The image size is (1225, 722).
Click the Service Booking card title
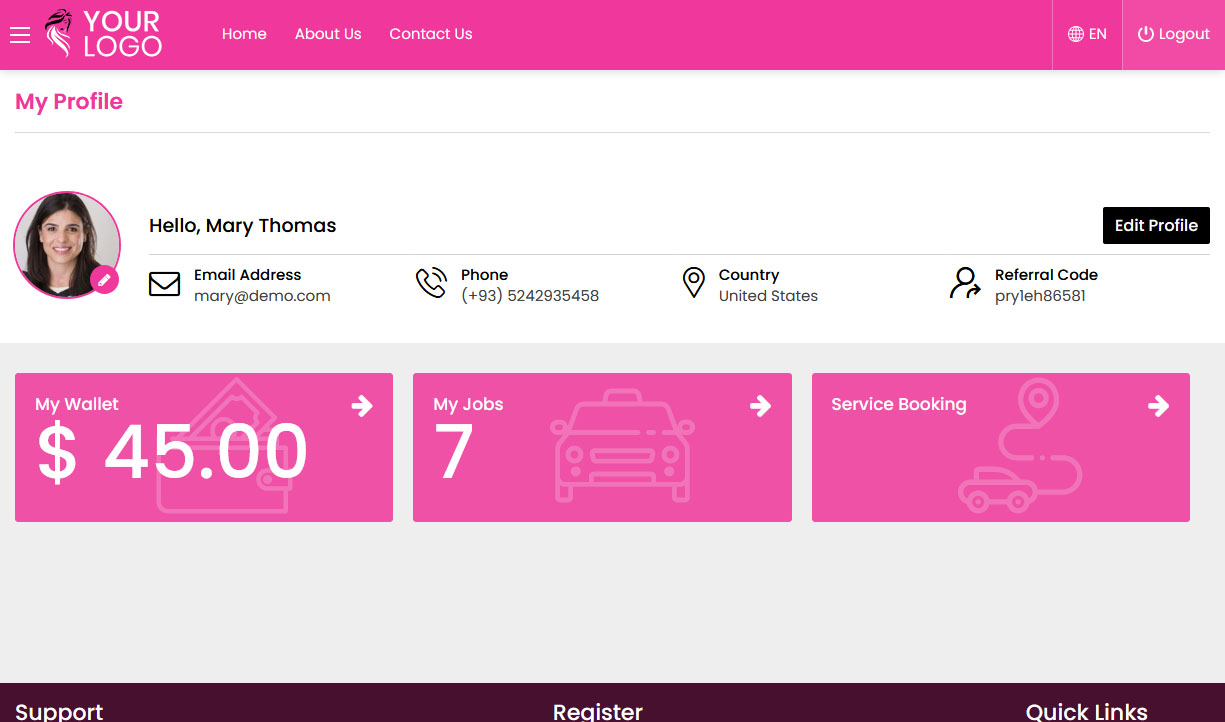(x=899, y=404)
